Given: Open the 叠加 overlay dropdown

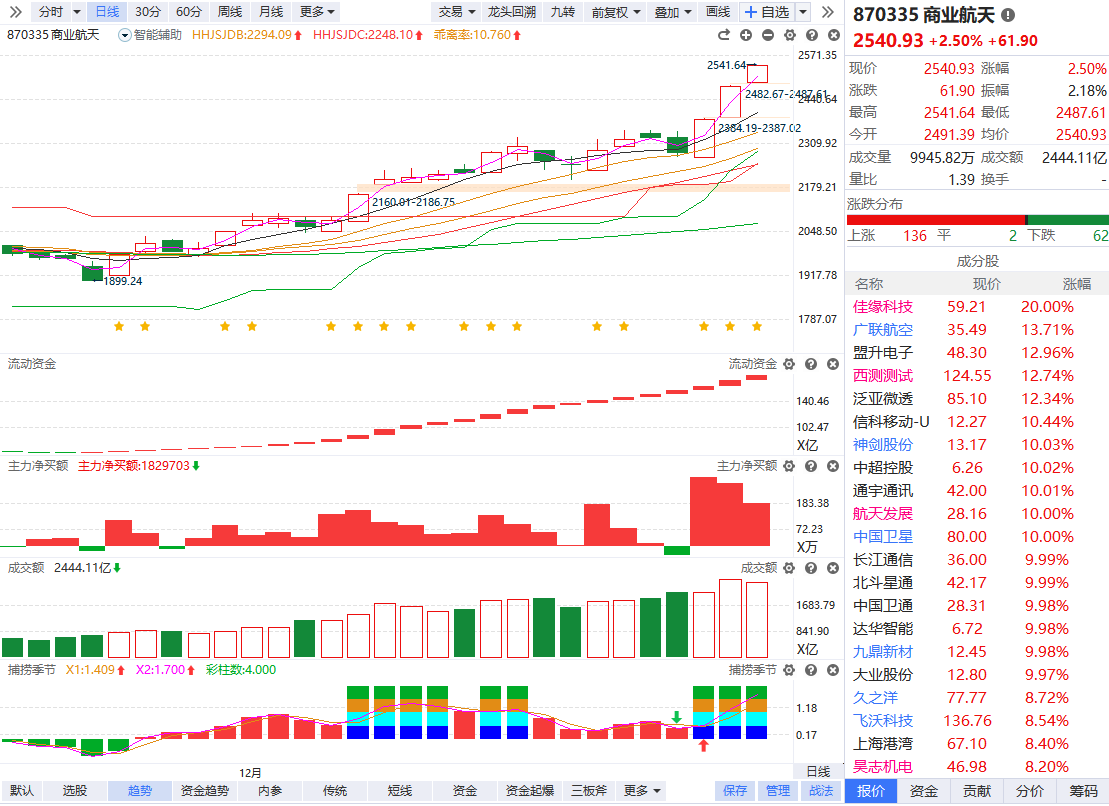Looking at the screenshot, I should pyautogui.click(x=673, y=12).
